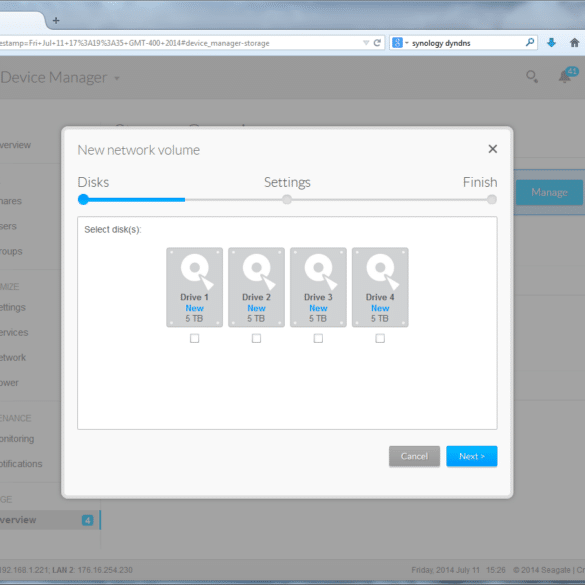Jump to the Disks step marker
585x585 pixels.
[84, 200]
